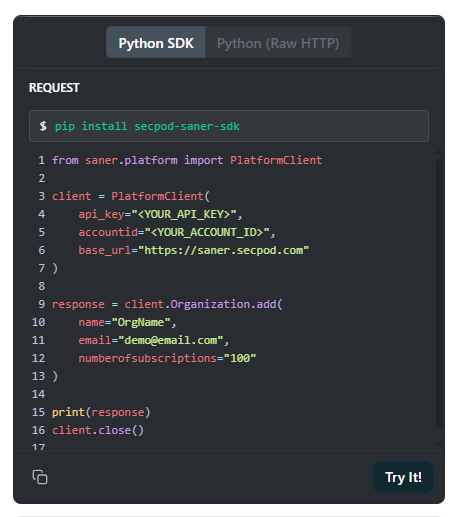Screen dimensions: 460x517
Task: Click the scrollbar down arrow
Action: coord(439,445)
